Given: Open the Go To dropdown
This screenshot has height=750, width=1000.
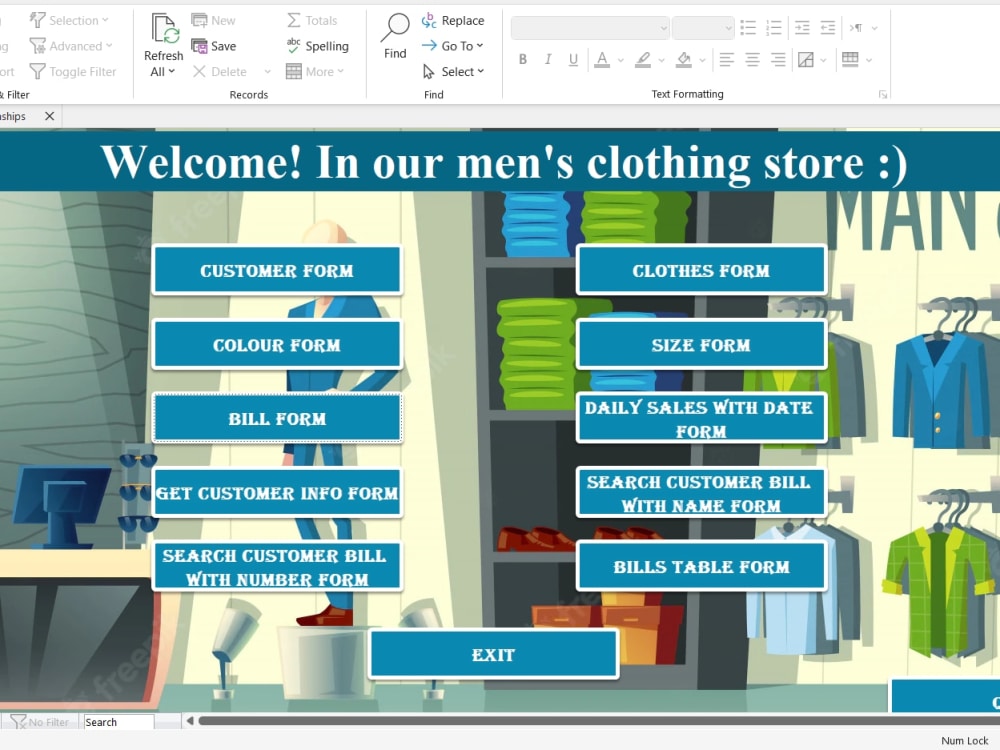Looking at the screenshot, I should (x=453, y=46).
